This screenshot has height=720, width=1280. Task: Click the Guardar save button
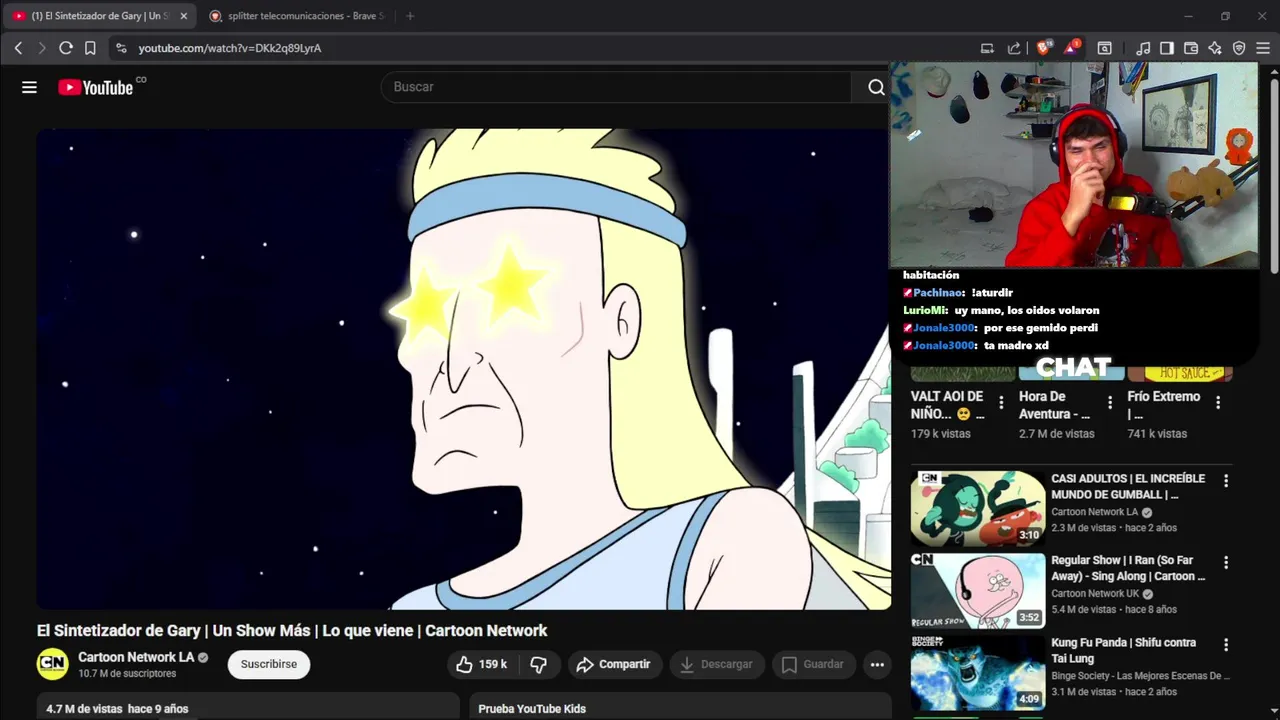click(813, 664)
